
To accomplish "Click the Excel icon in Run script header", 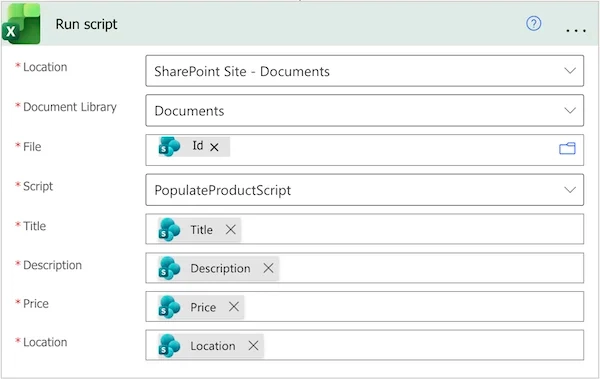I will pos(21,24).
